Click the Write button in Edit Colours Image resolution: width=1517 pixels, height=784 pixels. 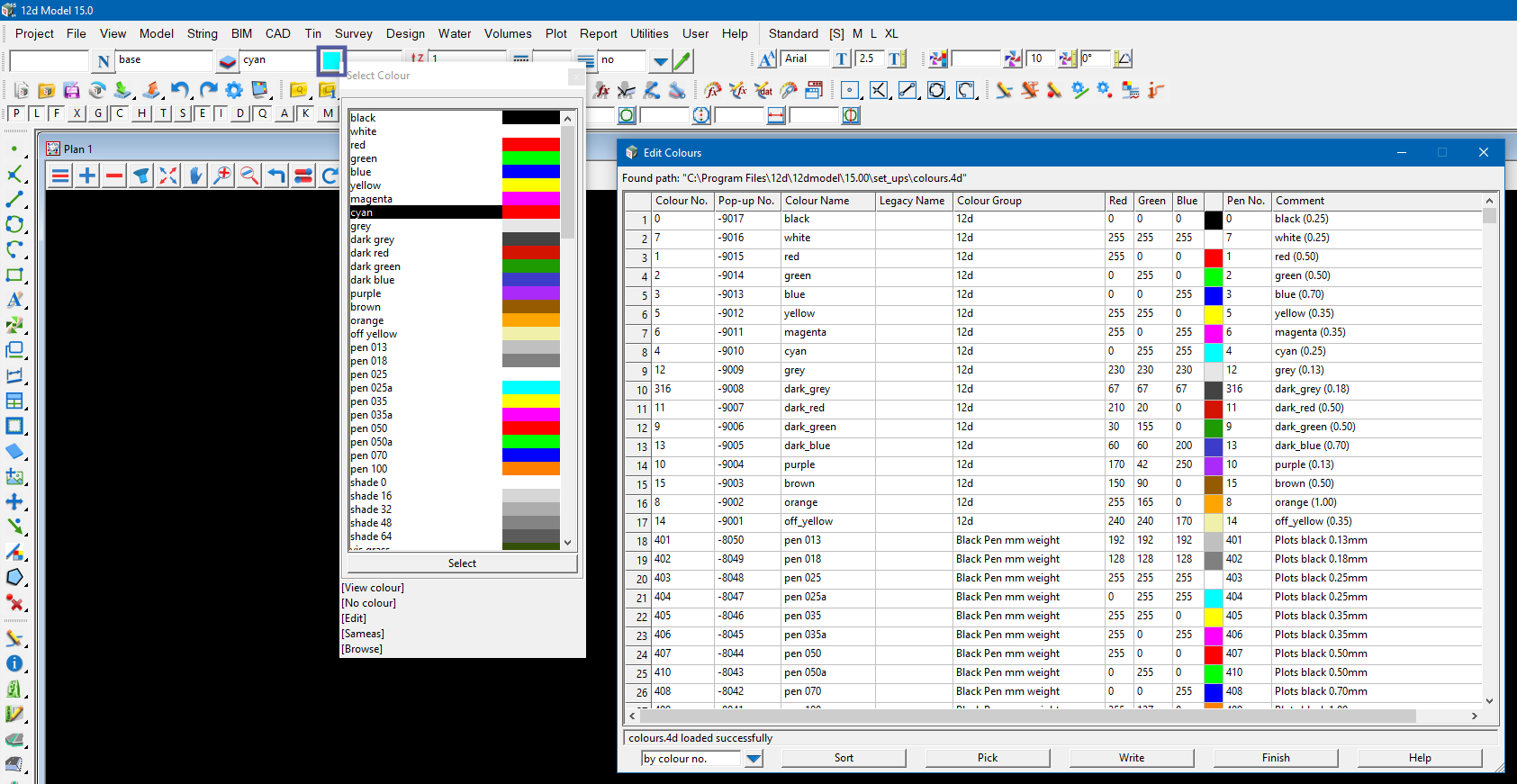pos(1131,758)
